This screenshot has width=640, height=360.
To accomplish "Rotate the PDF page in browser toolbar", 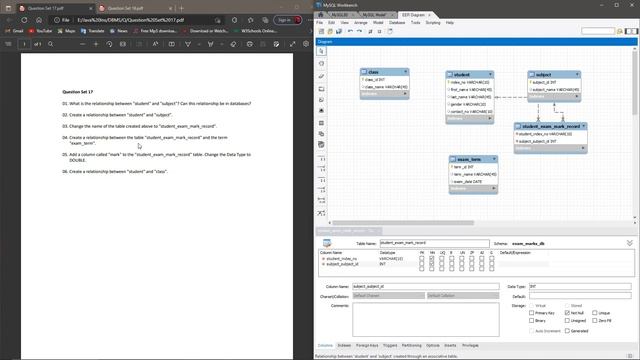I will coord(109,44).
